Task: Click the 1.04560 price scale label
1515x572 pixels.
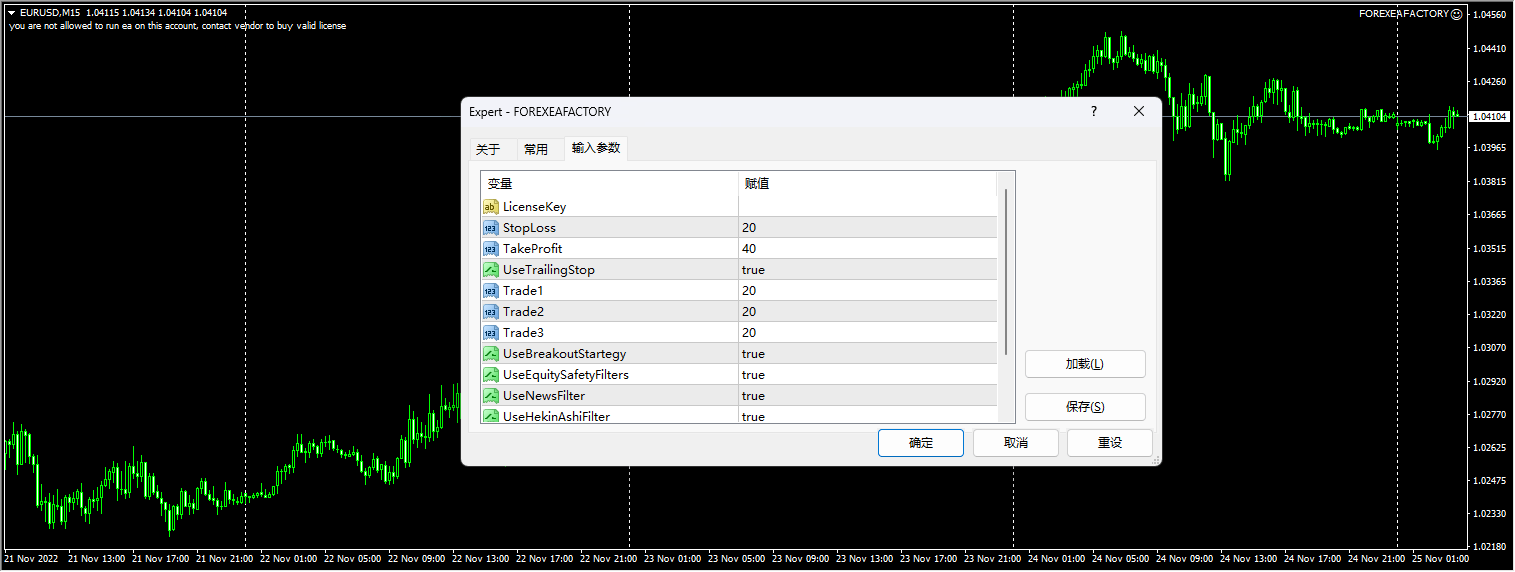Action: [x=1492, y=15]
